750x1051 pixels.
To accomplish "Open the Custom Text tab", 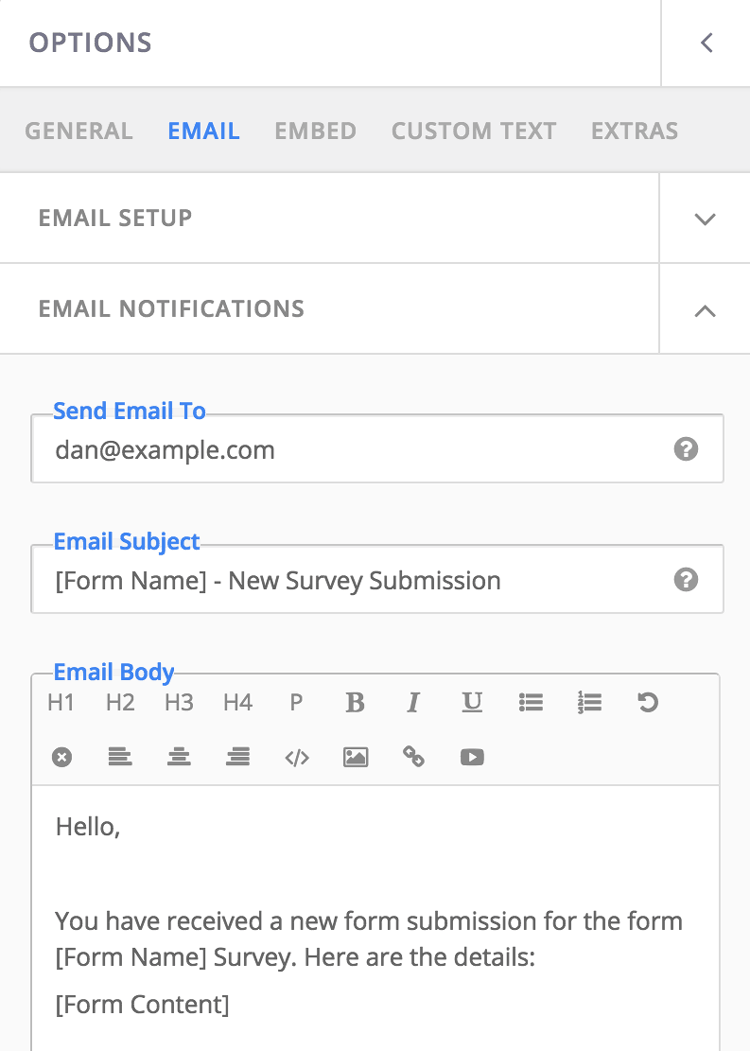I will pos(474,131).
